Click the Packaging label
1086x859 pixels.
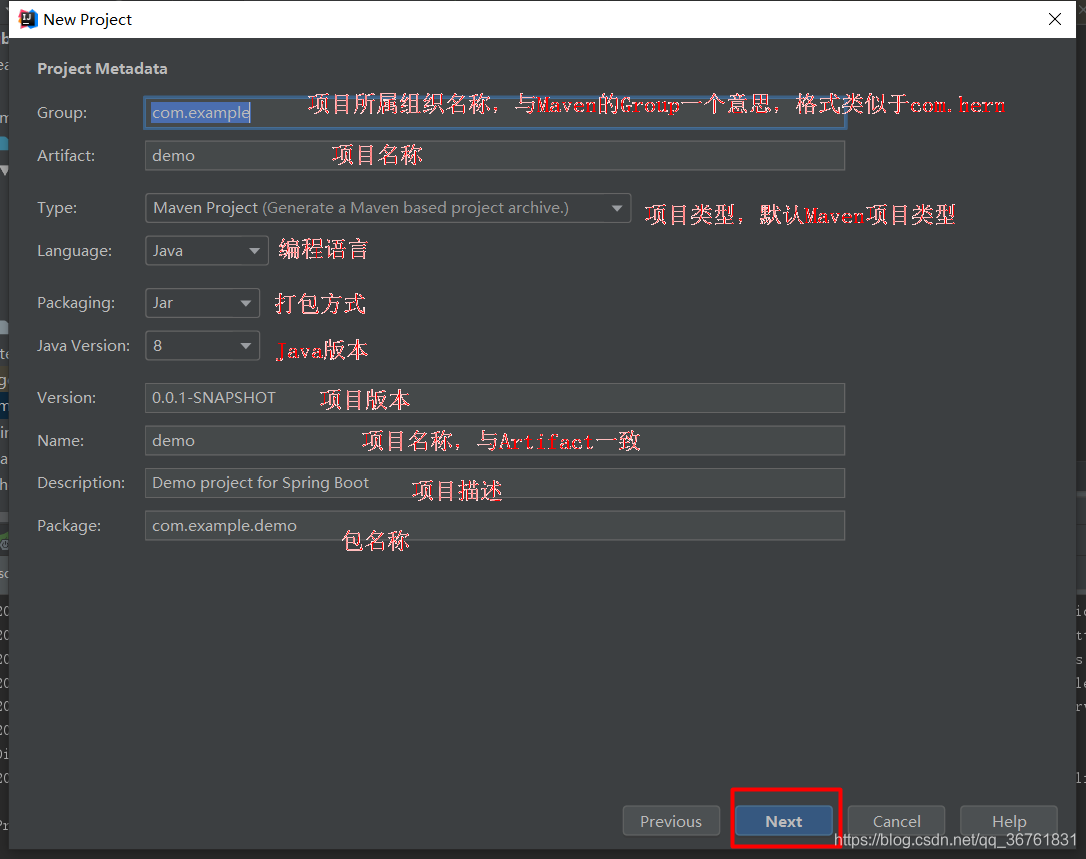pyautogui.click(x=76, y=303)
